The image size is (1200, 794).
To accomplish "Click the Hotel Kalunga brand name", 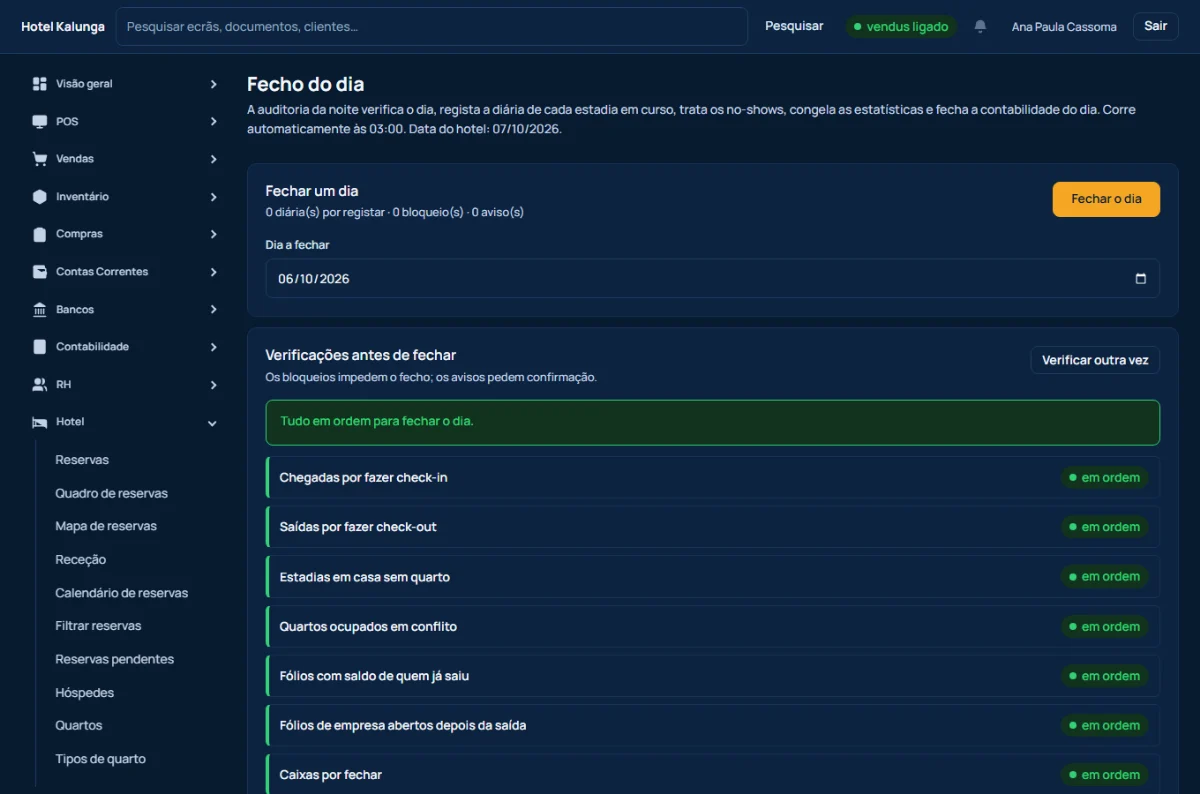I will (x=63, y=27).
